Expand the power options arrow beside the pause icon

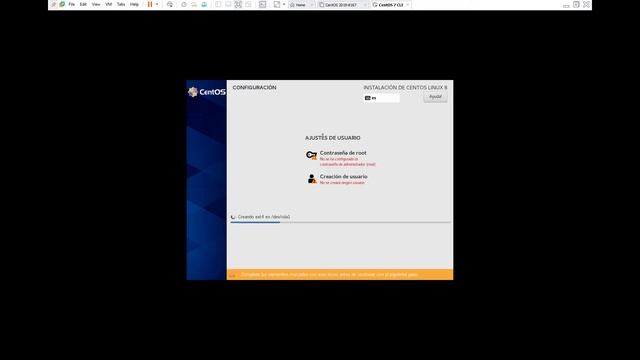point(157,4)
